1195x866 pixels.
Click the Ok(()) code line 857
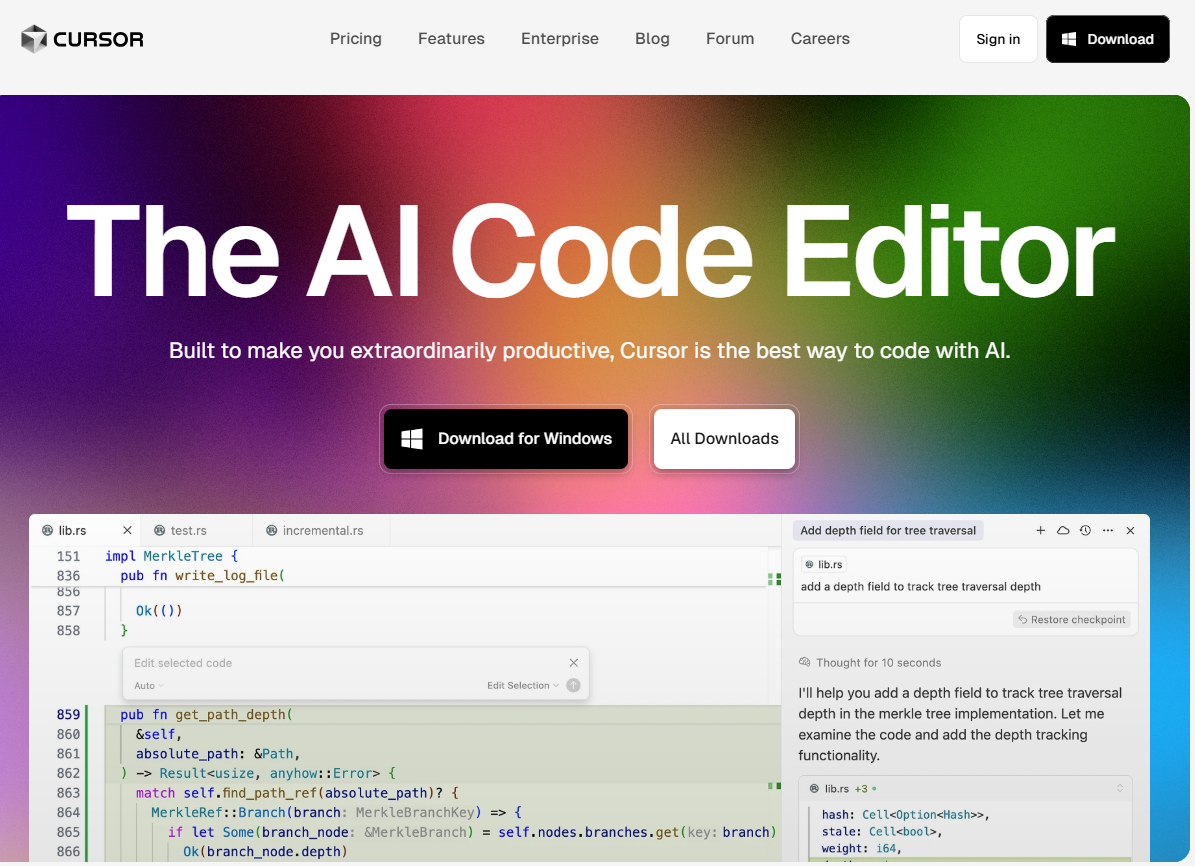[x=159, y=611]
